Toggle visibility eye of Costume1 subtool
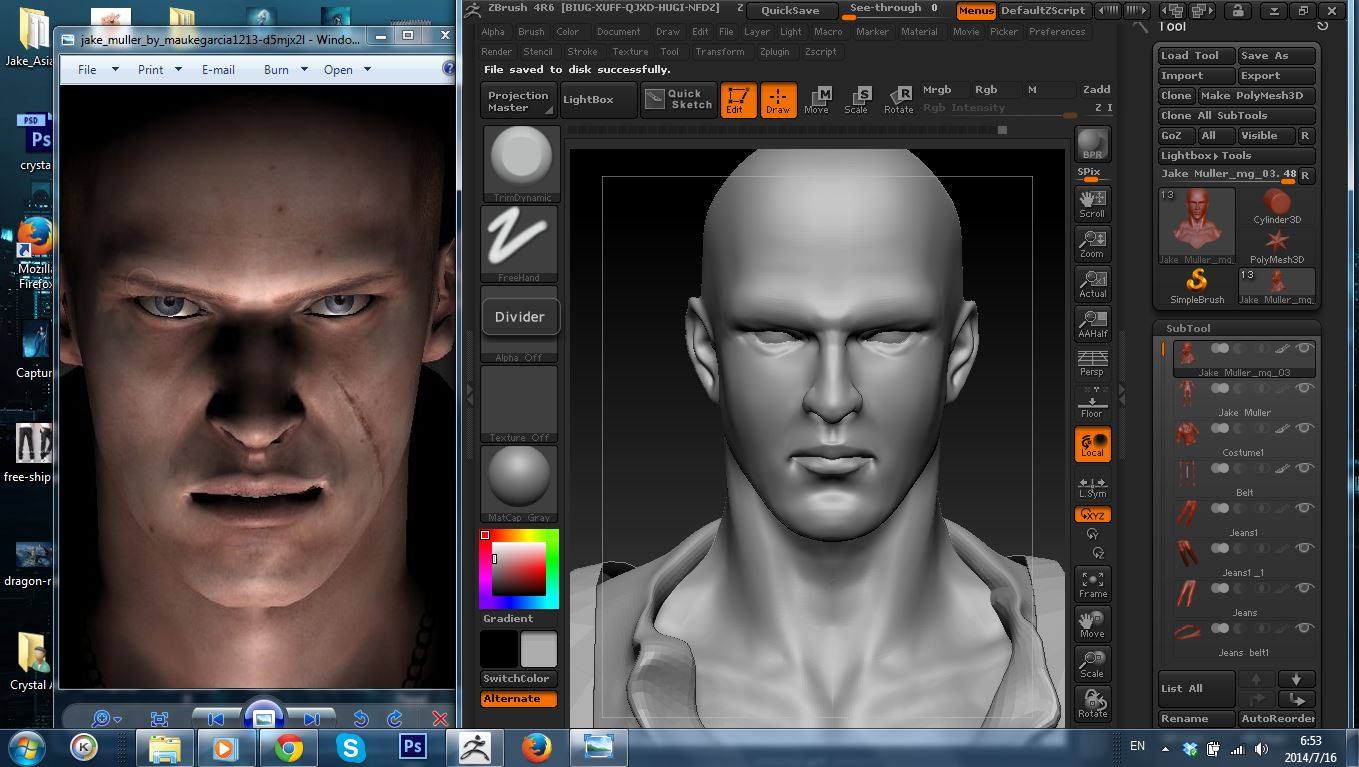This screenshot has height=767, width=1359. point(1304,428)
